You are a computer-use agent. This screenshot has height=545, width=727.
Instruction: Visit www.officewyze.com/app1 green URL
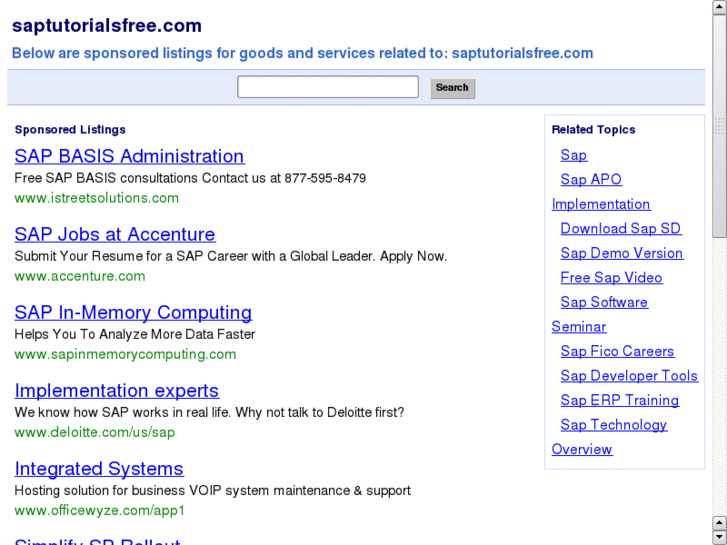click(x=100, y=511)
